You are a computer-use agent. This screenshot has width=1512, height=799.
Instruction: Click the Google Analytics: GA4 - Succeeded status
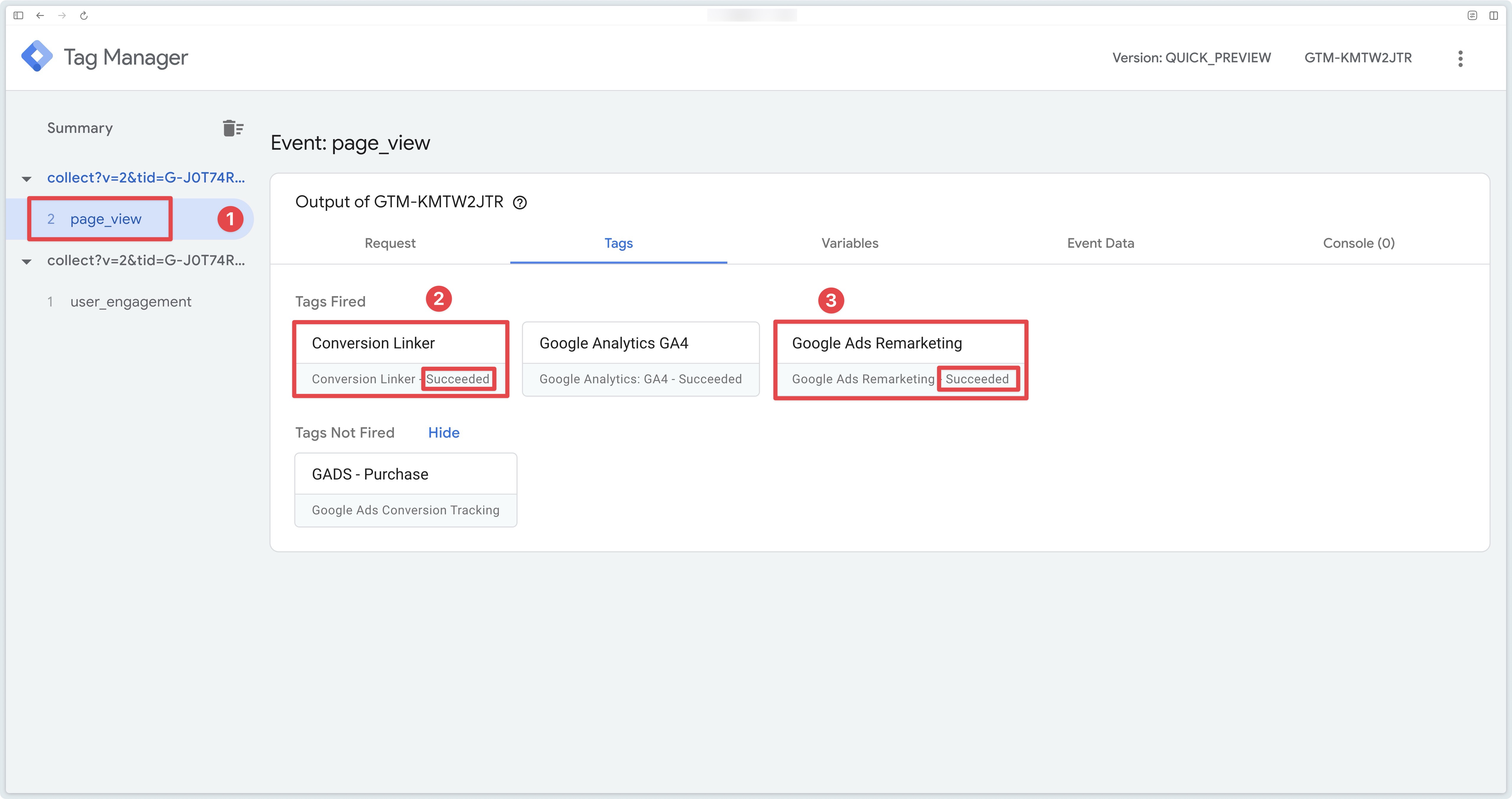click(640, 379)
